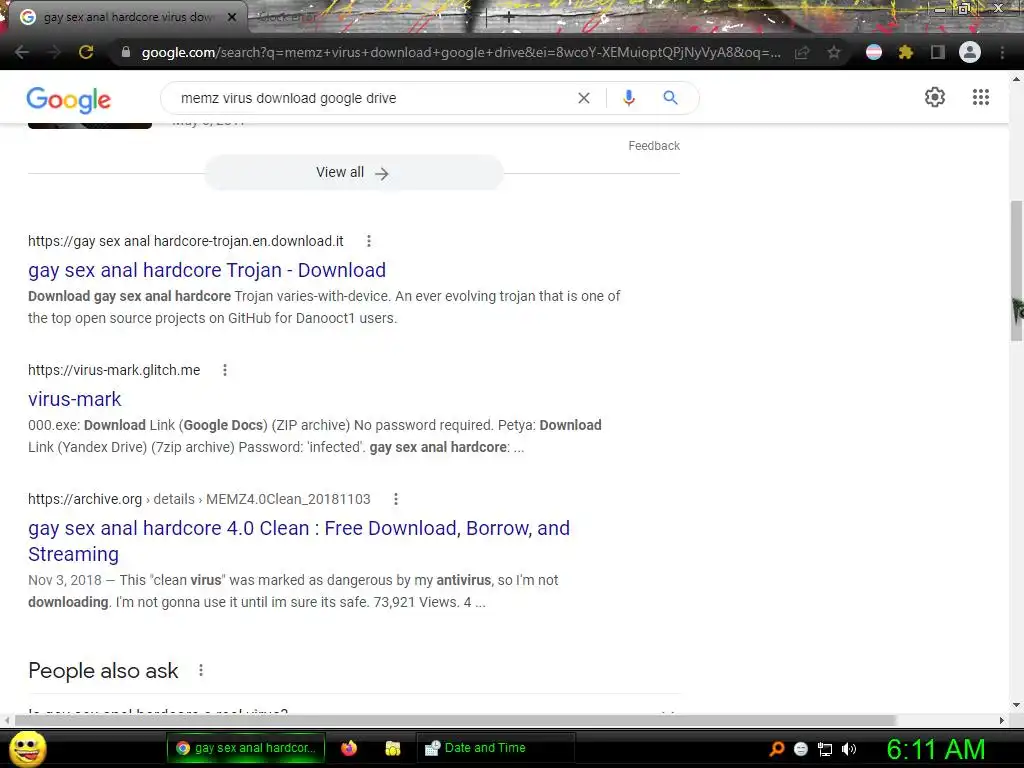
Task: Click the padlock site info icon
Action: point(126,52)
